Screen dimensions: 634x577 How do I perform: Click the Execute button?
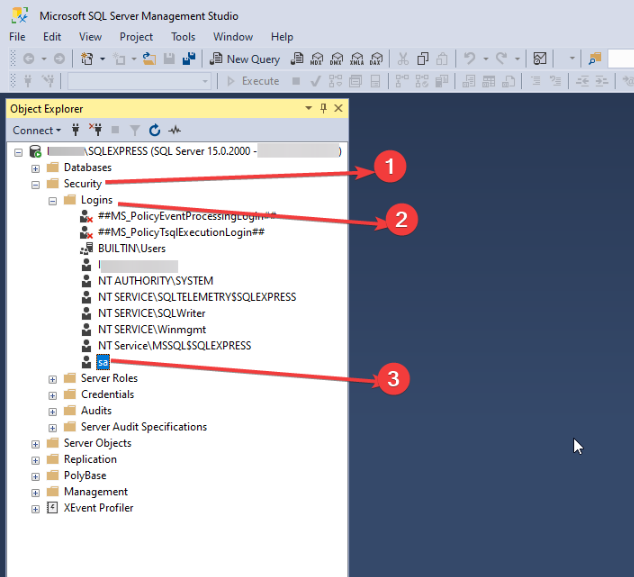pyautogui.click(x=253, y=81)
